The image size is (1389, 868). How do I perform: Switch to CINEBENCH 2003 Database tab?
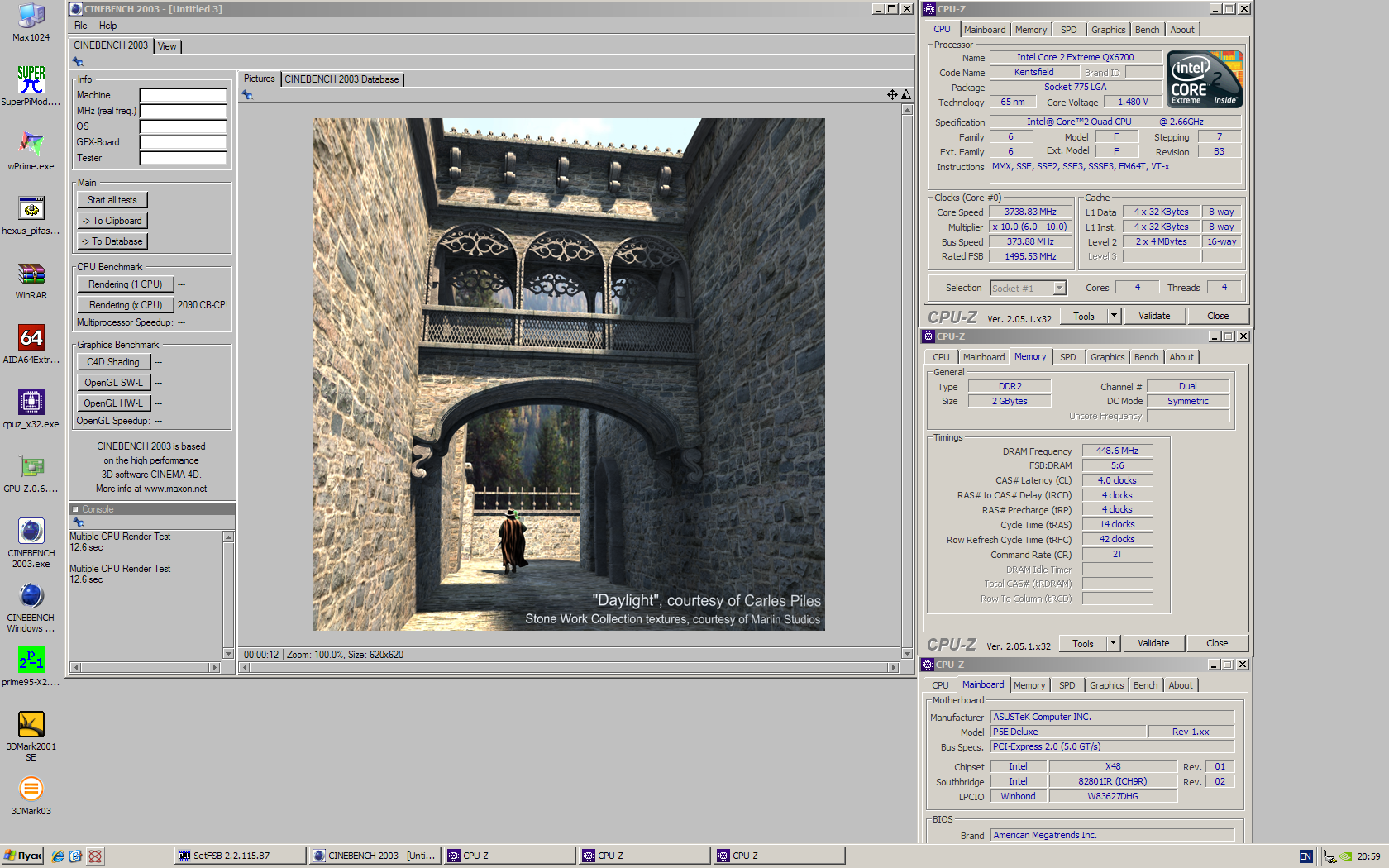341,79
